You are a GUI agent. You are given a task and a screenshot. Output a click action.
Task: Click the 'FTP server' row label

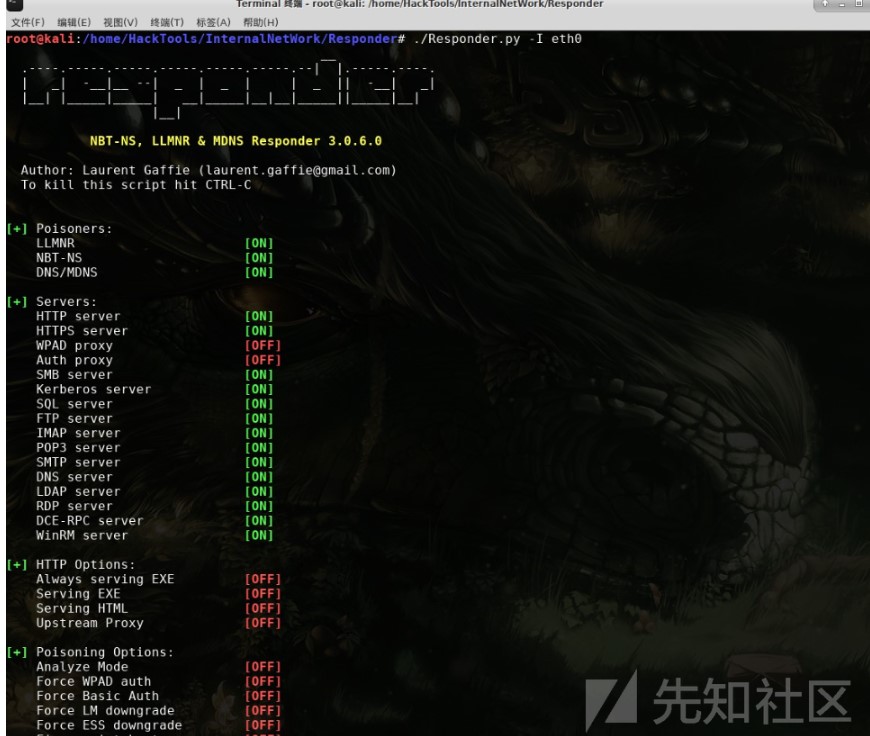[74, 419]
